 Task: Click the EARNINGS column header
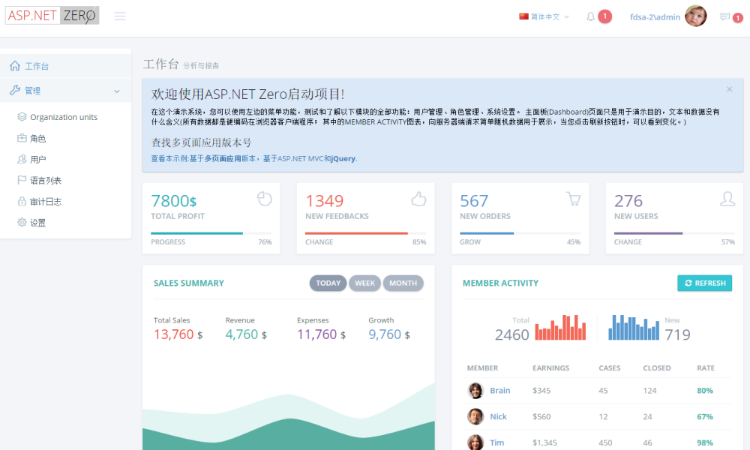551,368
